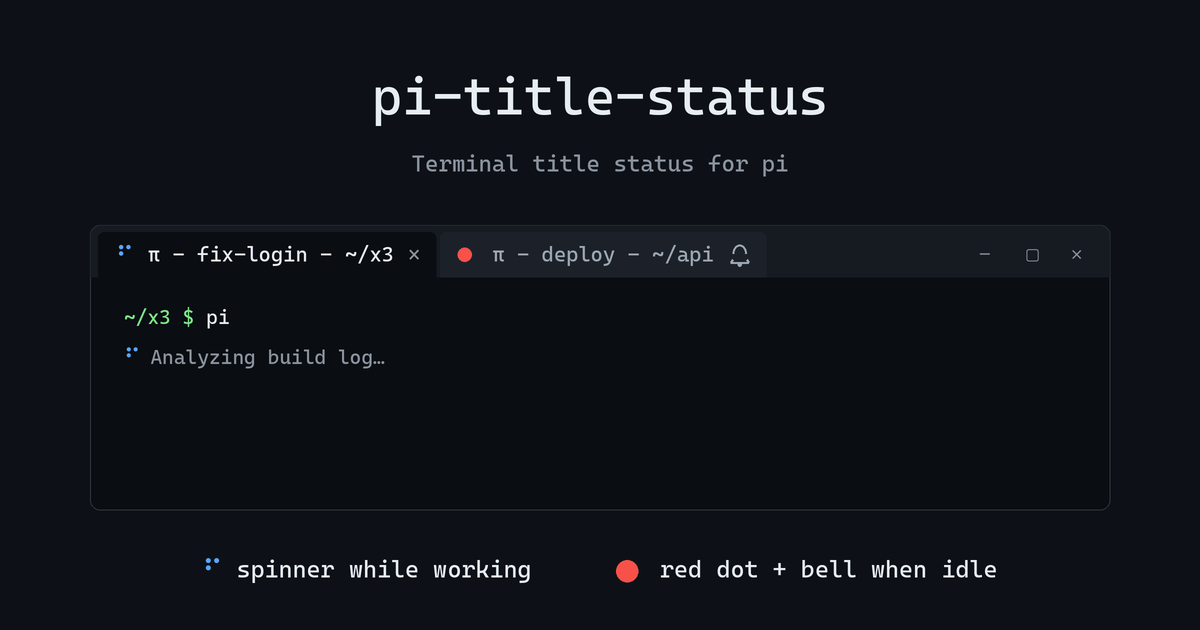Screen dimensions: 1200x630
Task: Close the terminal window
Action: pyautogui.click(x=1076, y=255)
